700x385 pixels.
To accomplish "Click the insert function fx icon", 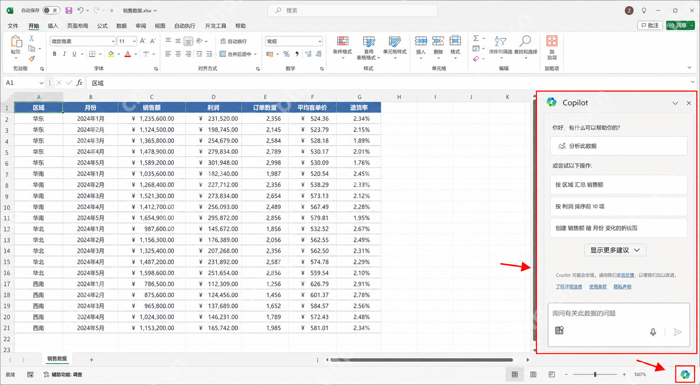I will click(x=79, y=83).
